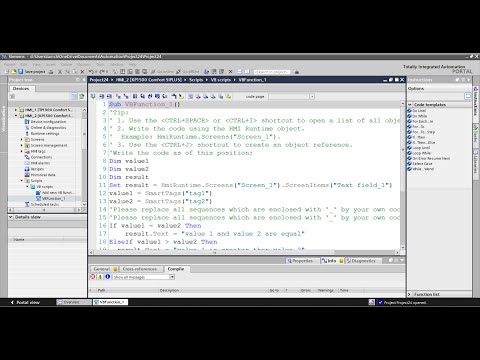Click the Undo arrow in main toolbar
The width and height of the screenshot is (480, 360).
pos(91,72)
